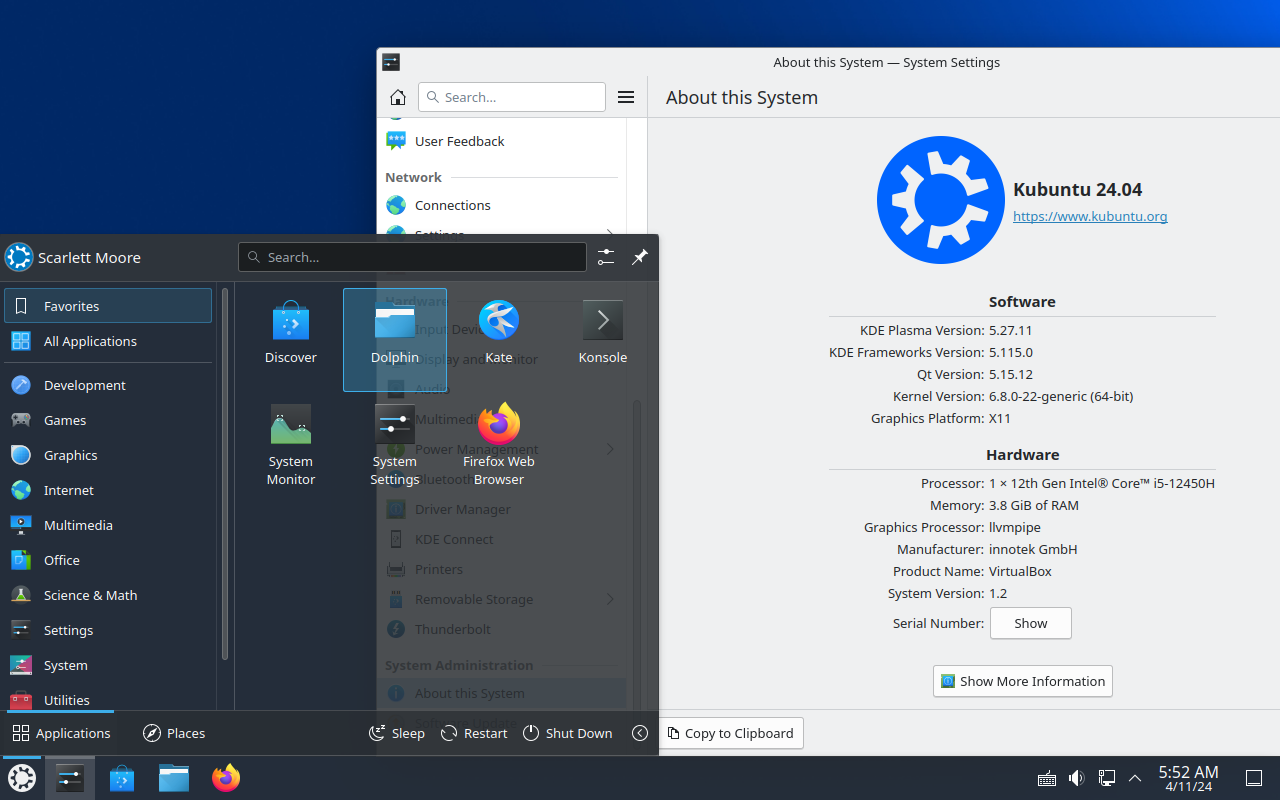Open the System Settings hamburger menu

point(626,97)
